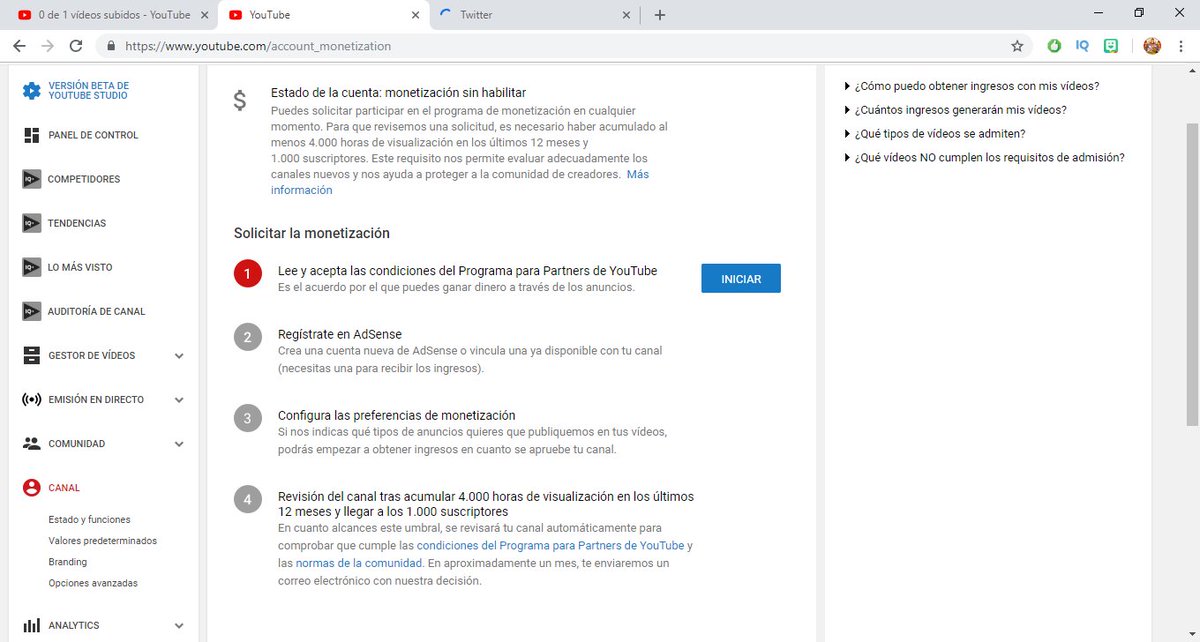Expand Emisión en directo chevron

pyautogui.click(x=179, y=399)
